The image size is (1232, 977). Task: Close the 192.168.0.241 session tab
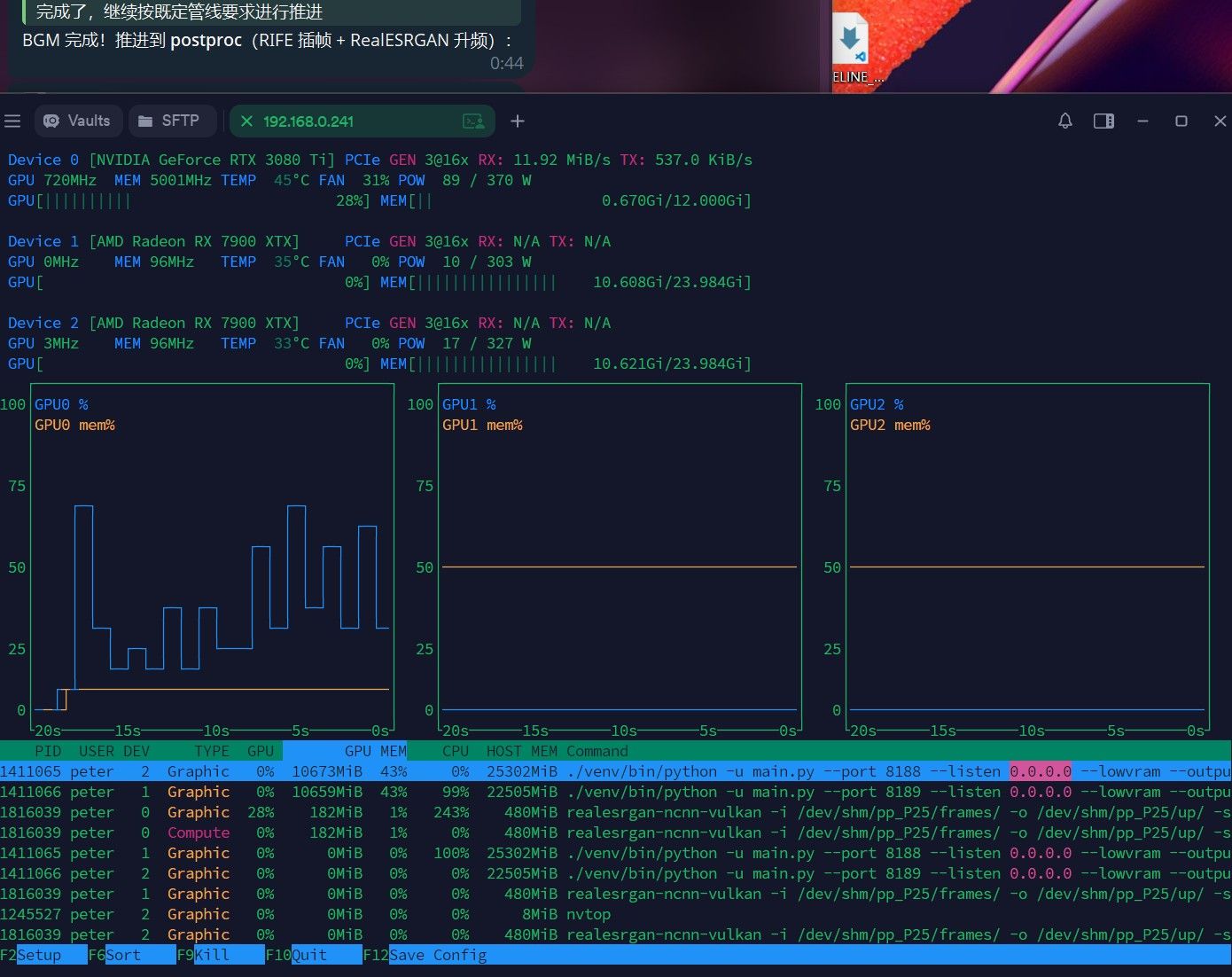pos(246,121)
